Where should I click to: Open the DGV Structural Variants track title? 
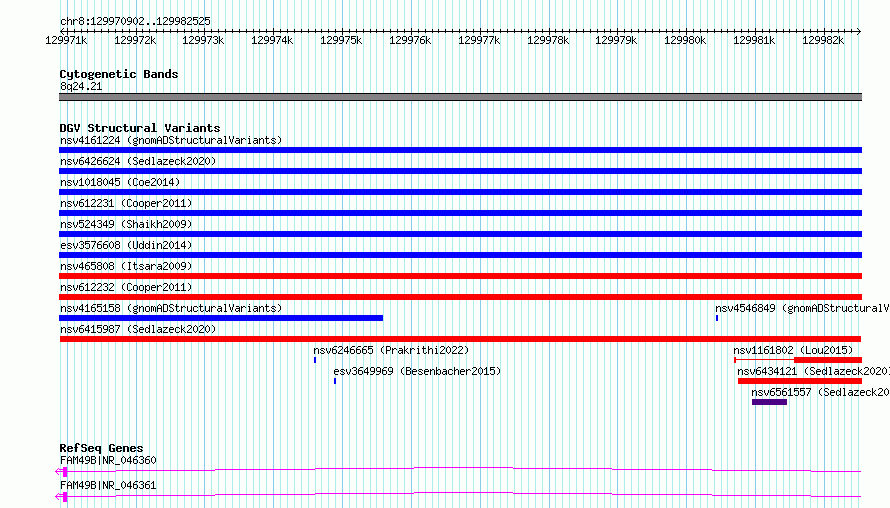point(140,128)
